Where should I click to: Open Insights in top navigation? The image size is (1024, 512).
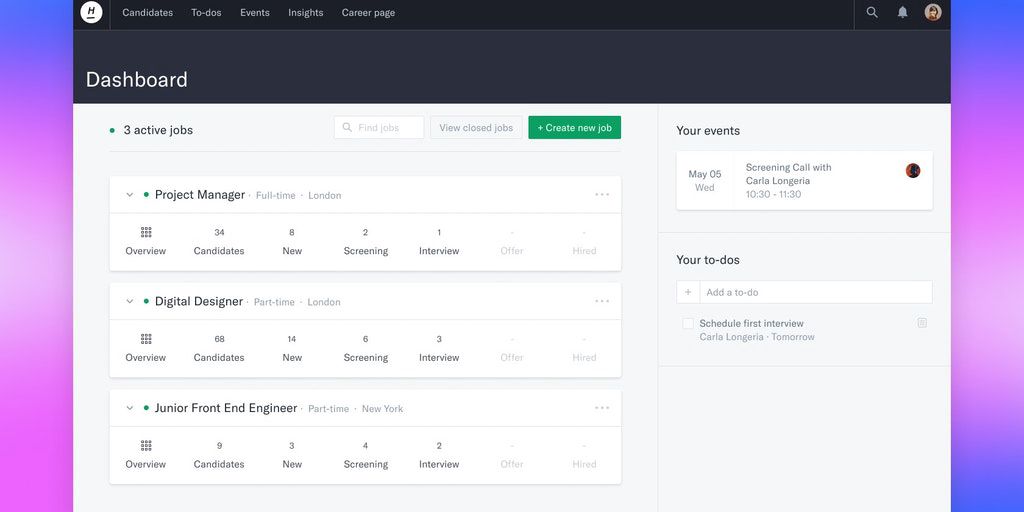pyautogui.click(x=305, y=13)
